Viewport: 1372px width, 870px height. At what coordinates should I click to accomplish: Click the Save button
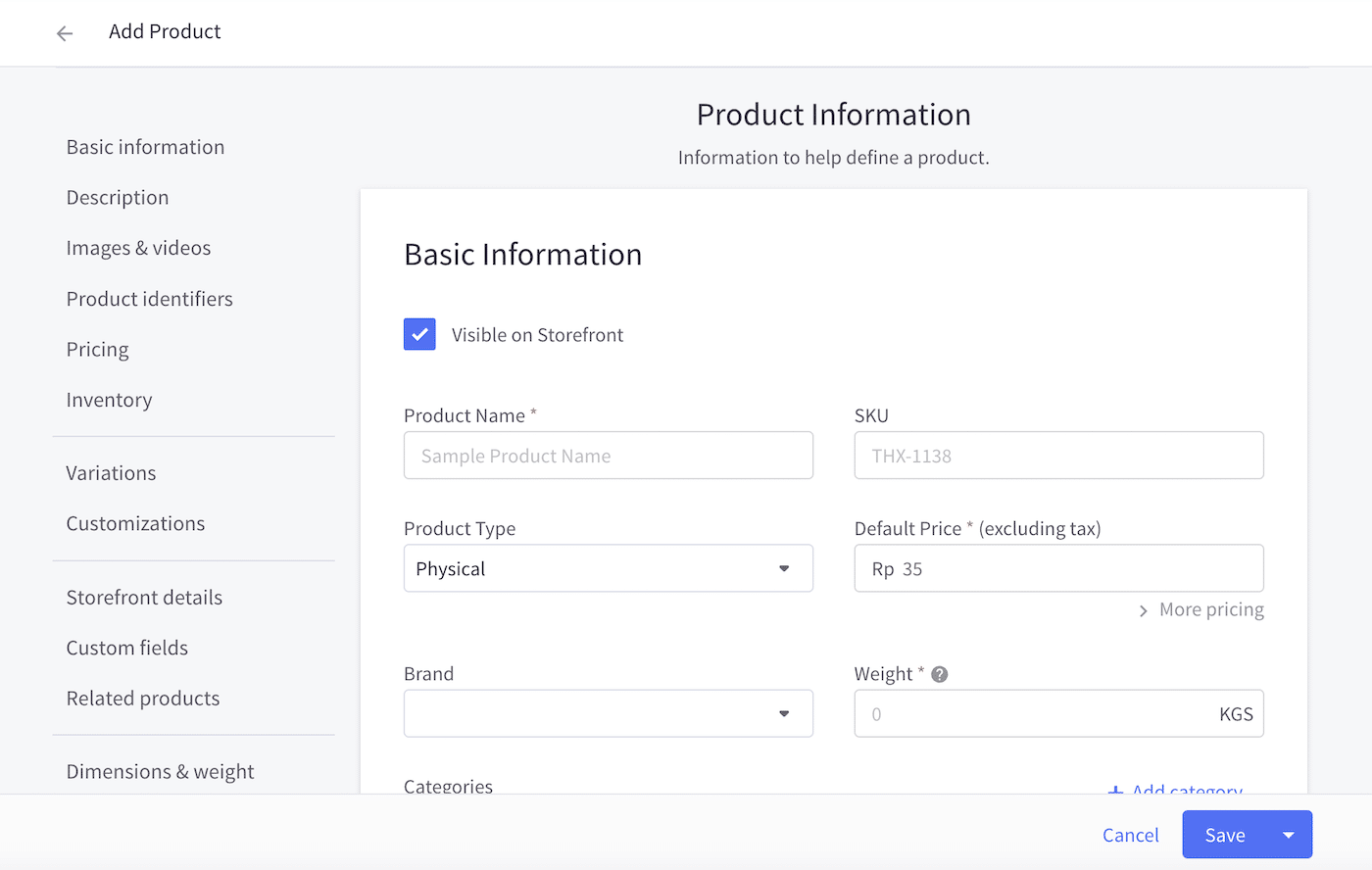coord(1224,834)
